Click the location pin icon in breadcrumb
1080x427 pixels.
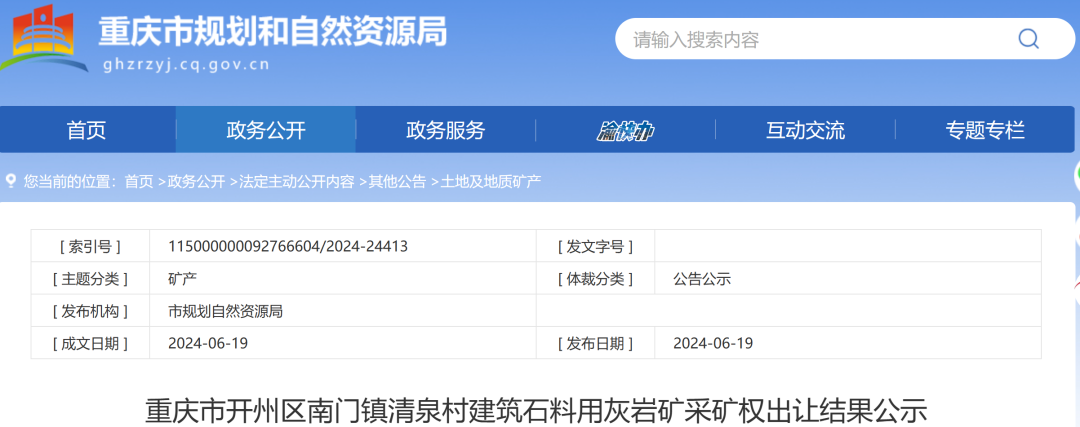point(11,181)
